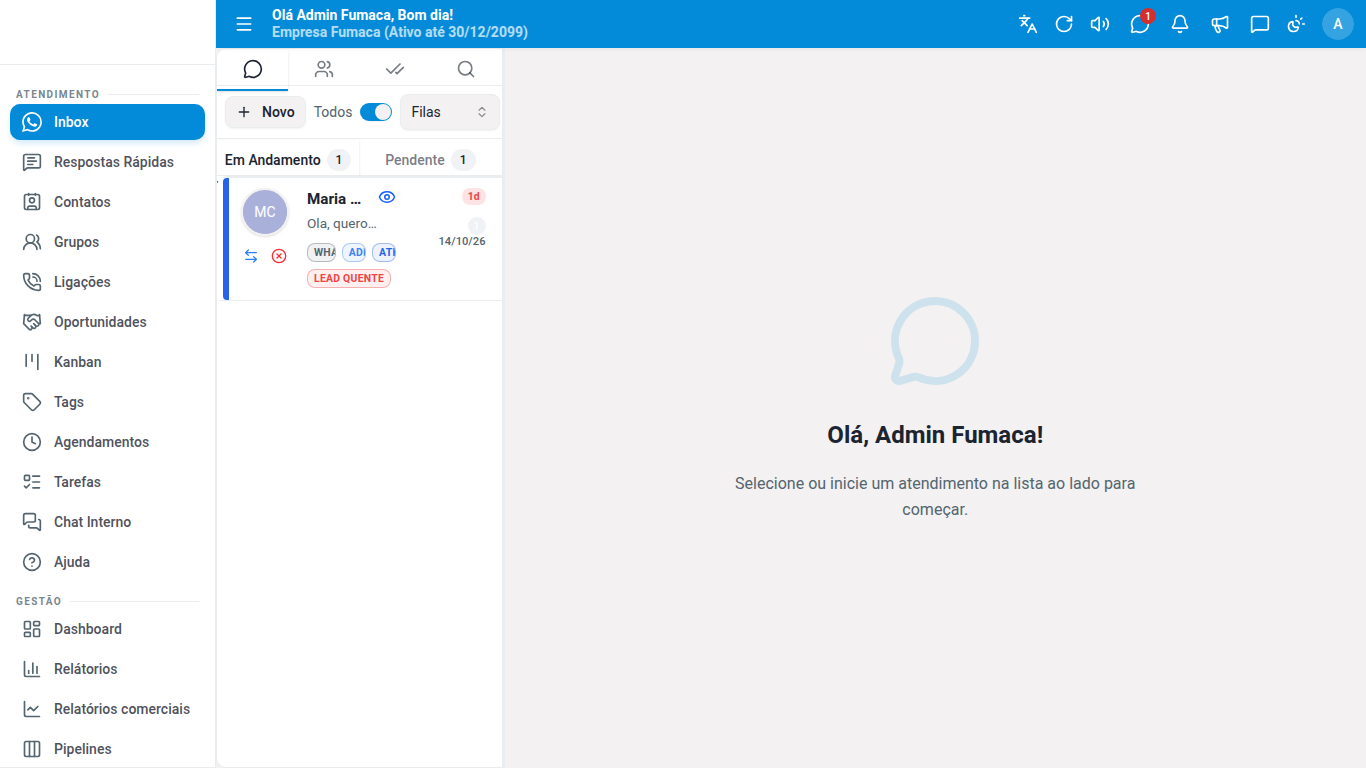
Task: Select the Em Andamento tab
Action: click(x=287, y=160)
